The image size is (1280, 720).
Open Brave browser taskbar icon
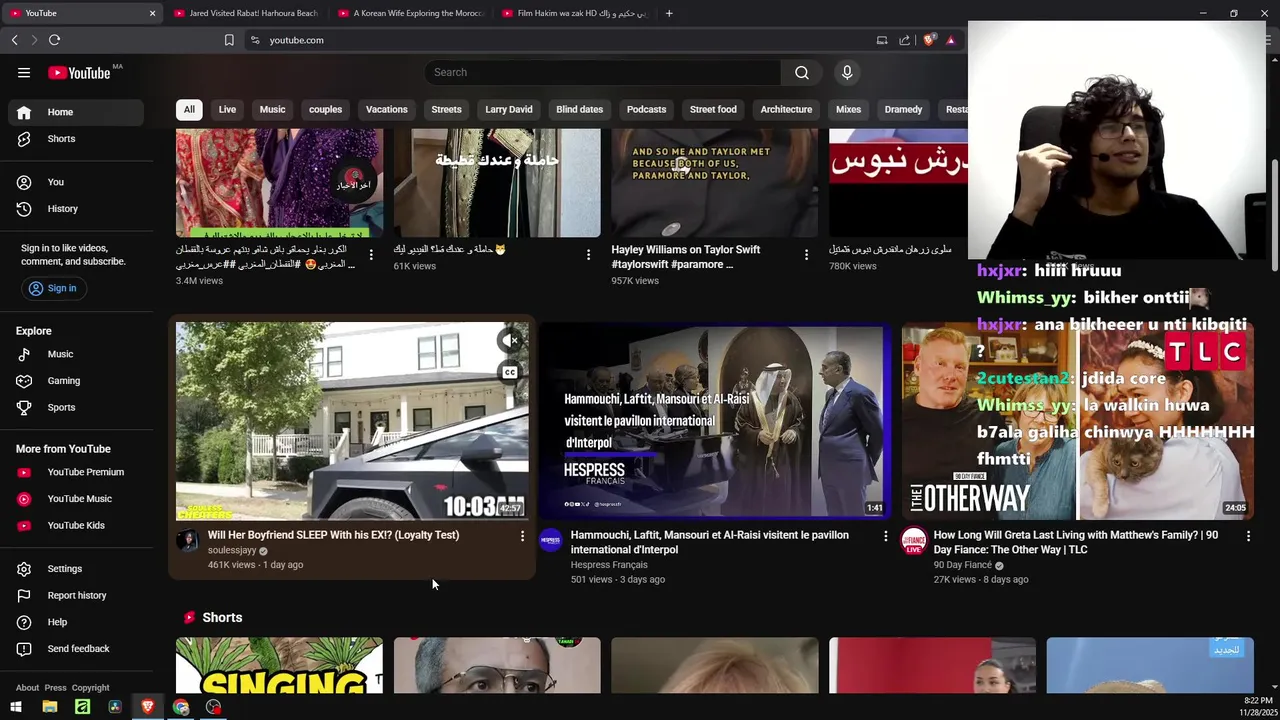pyautogui.click(x=148, y=707)
